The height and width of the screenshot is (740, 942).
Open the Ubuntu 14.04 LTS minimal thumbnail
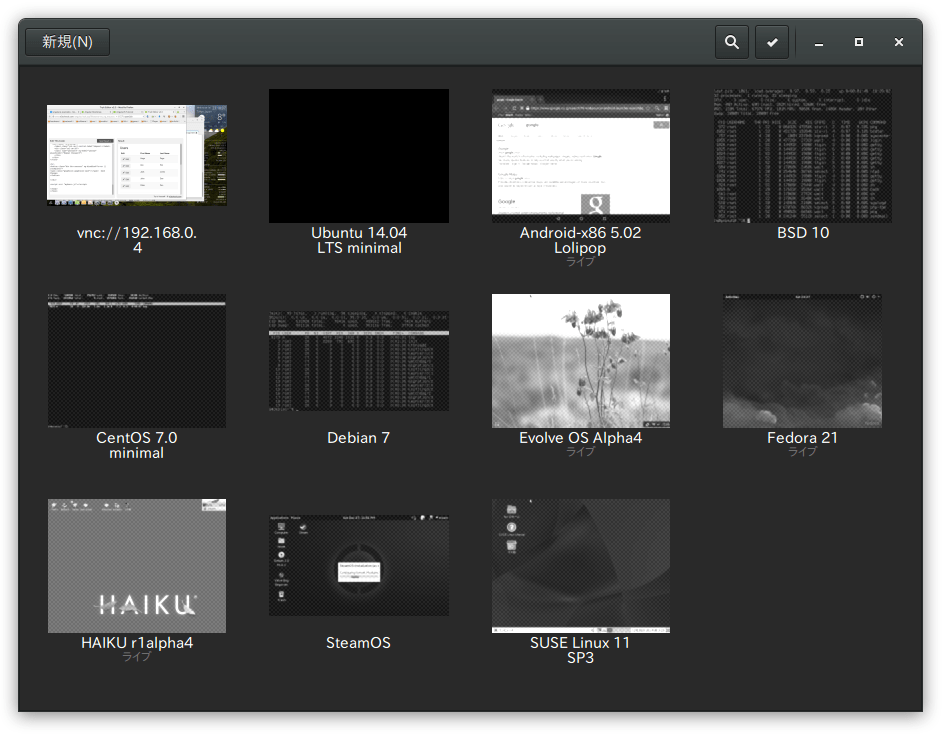(359, 156)
